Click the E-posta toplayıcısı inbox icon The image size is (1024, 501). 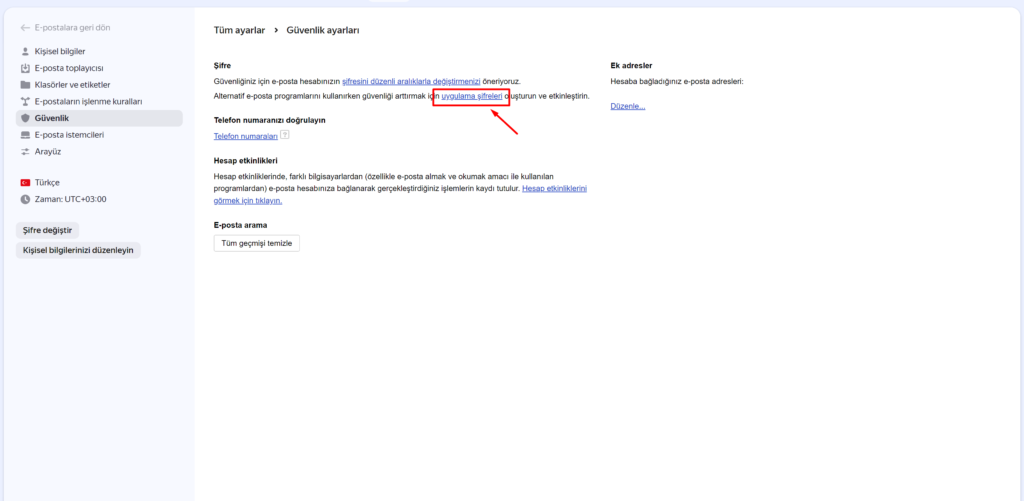[x=26, y=68]
